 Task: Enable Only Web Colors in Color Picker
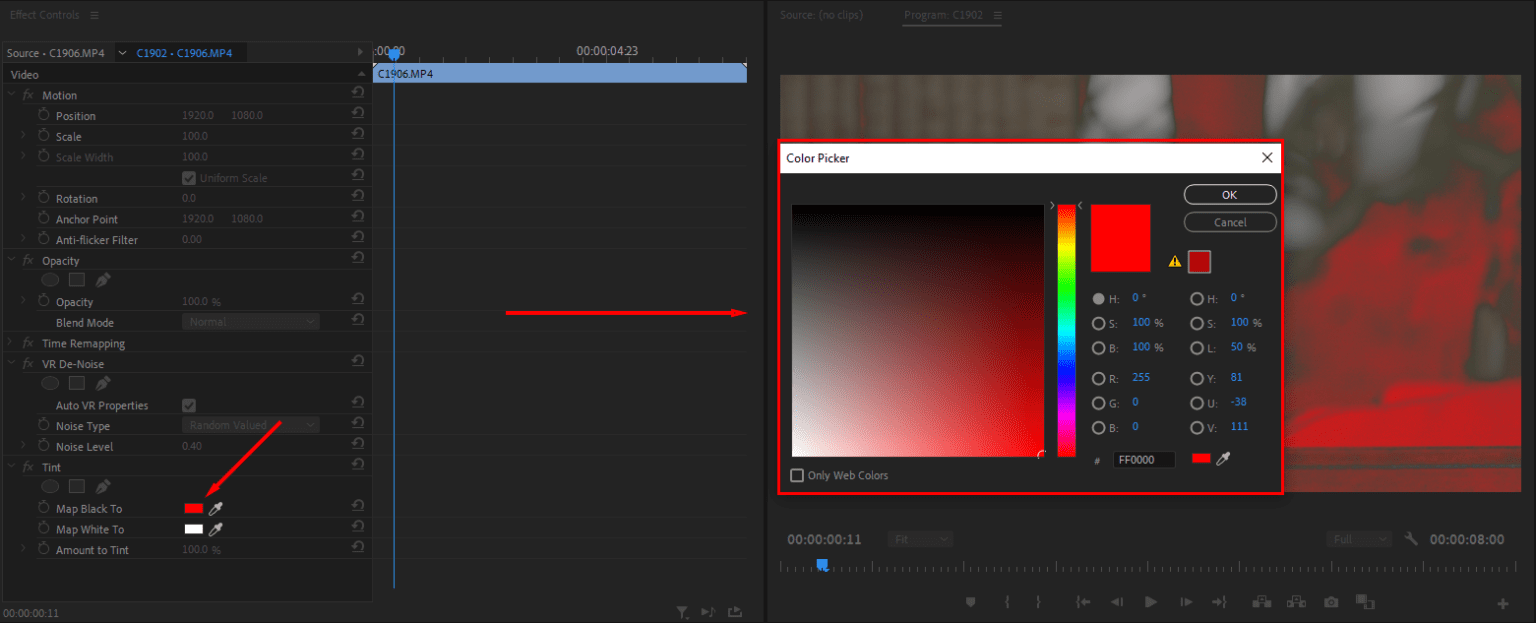click(797, 475)
